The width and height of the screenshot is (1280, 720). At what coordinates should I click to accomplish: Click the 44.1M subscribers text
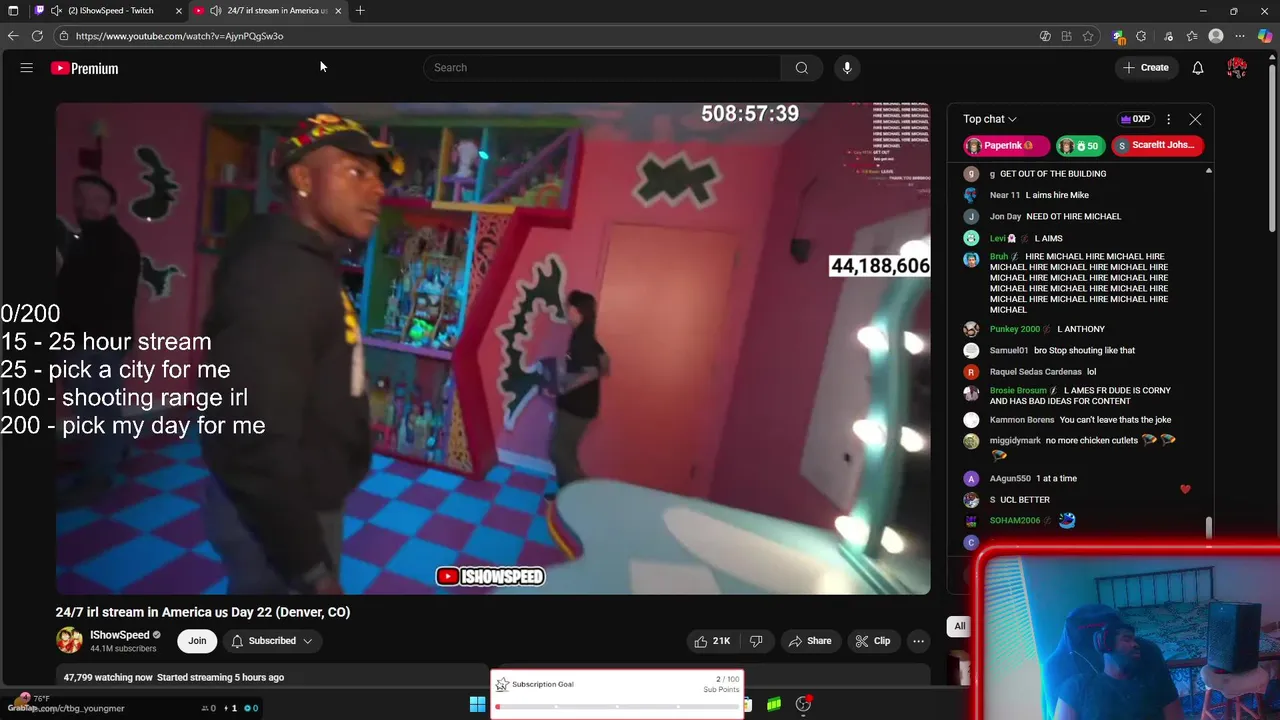point(123,649)
